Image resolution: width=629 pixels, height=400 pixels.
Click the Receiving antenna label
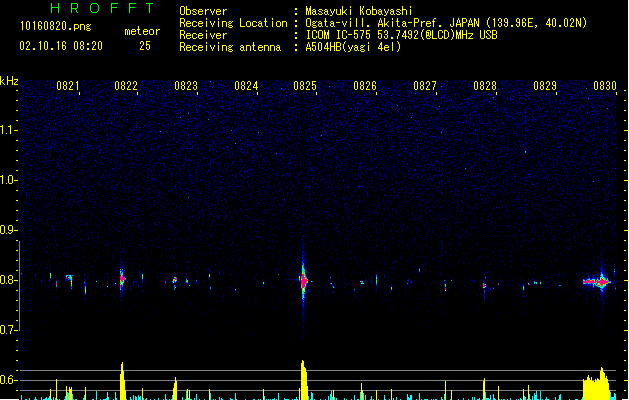pos(230,47)
